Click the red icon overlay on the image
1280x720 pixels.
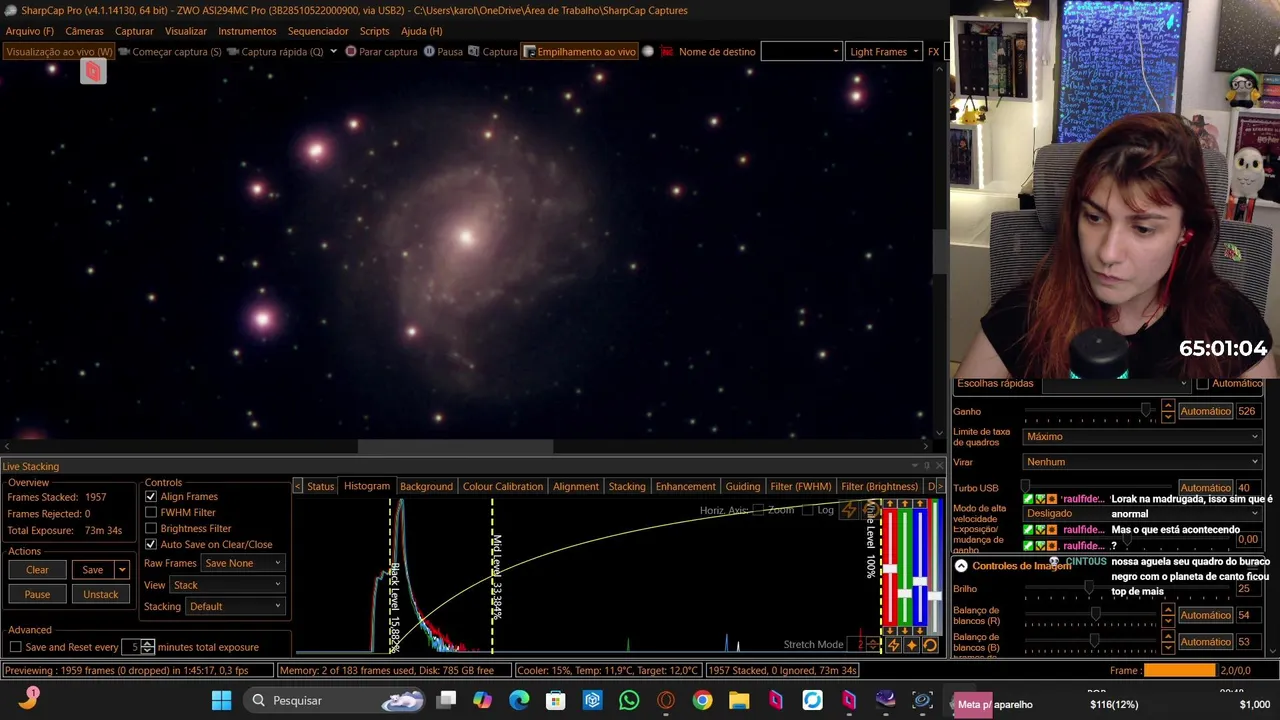pos(93,71)
